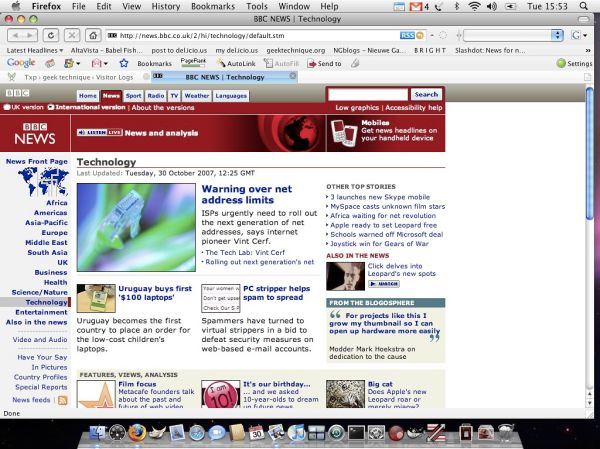Open iCal calendar icon in the Dock
The image size is (600, 449).
[x=256, y=433]
